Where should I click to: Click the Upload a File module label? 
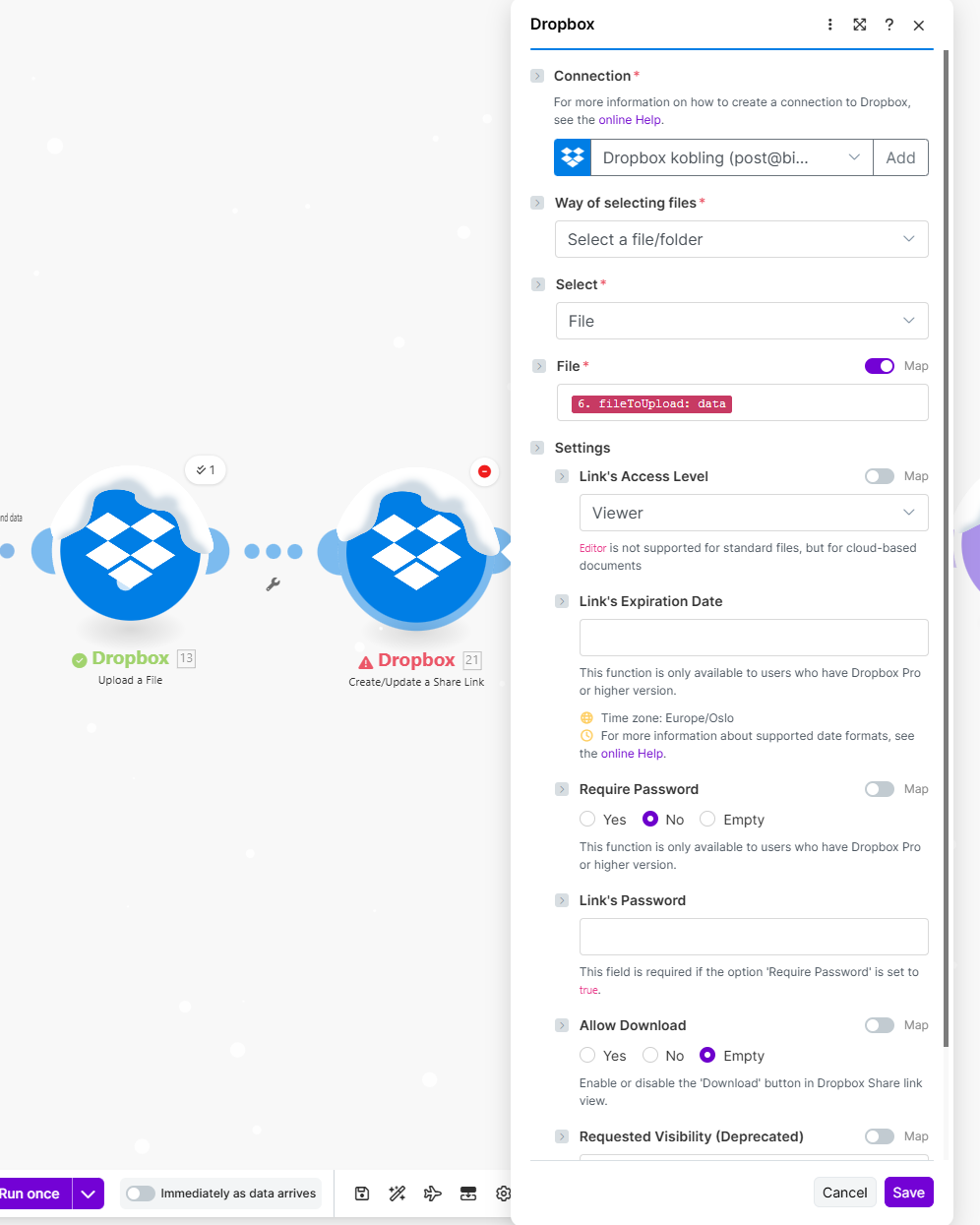coord(130,680)
